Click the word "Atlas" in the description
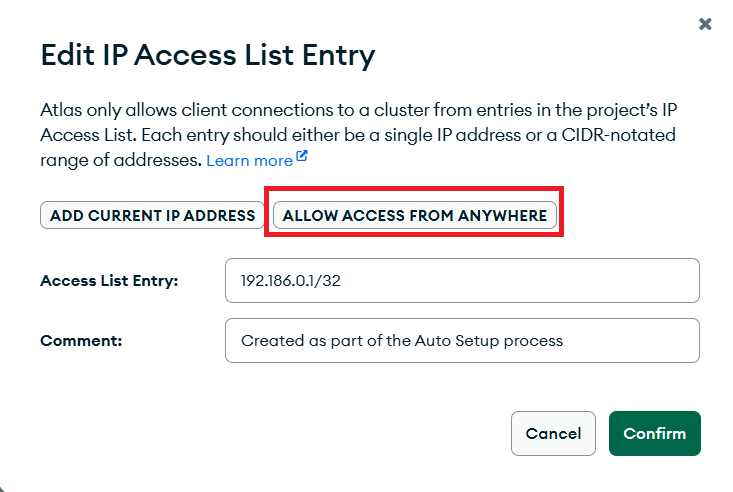Image resolution: width=733 pixels, height=492 pixels. coord(60,110)
